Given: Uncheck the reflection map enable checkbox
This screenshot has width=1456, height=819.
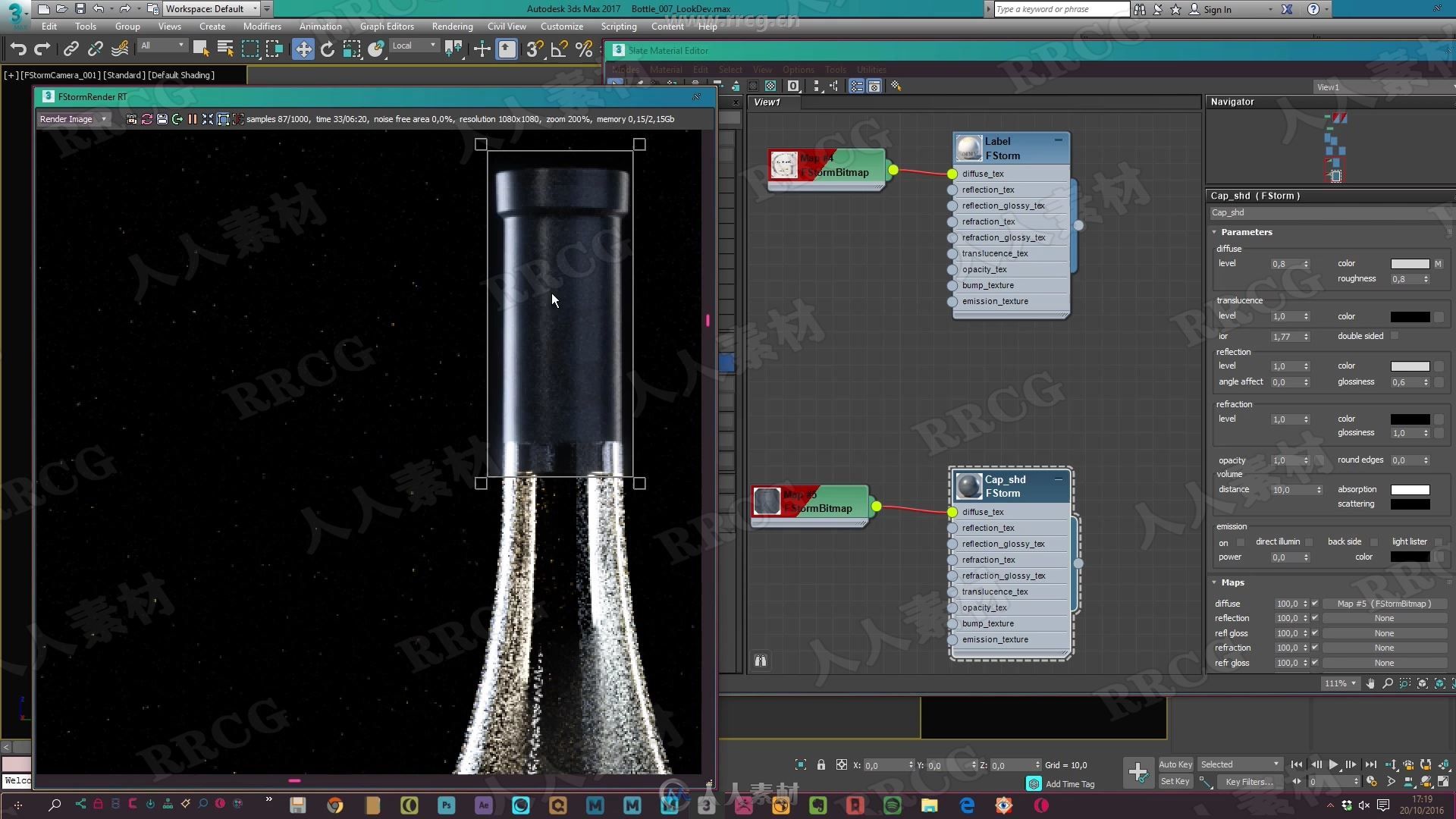Looking at the screenshot, I should point(1315,618).
